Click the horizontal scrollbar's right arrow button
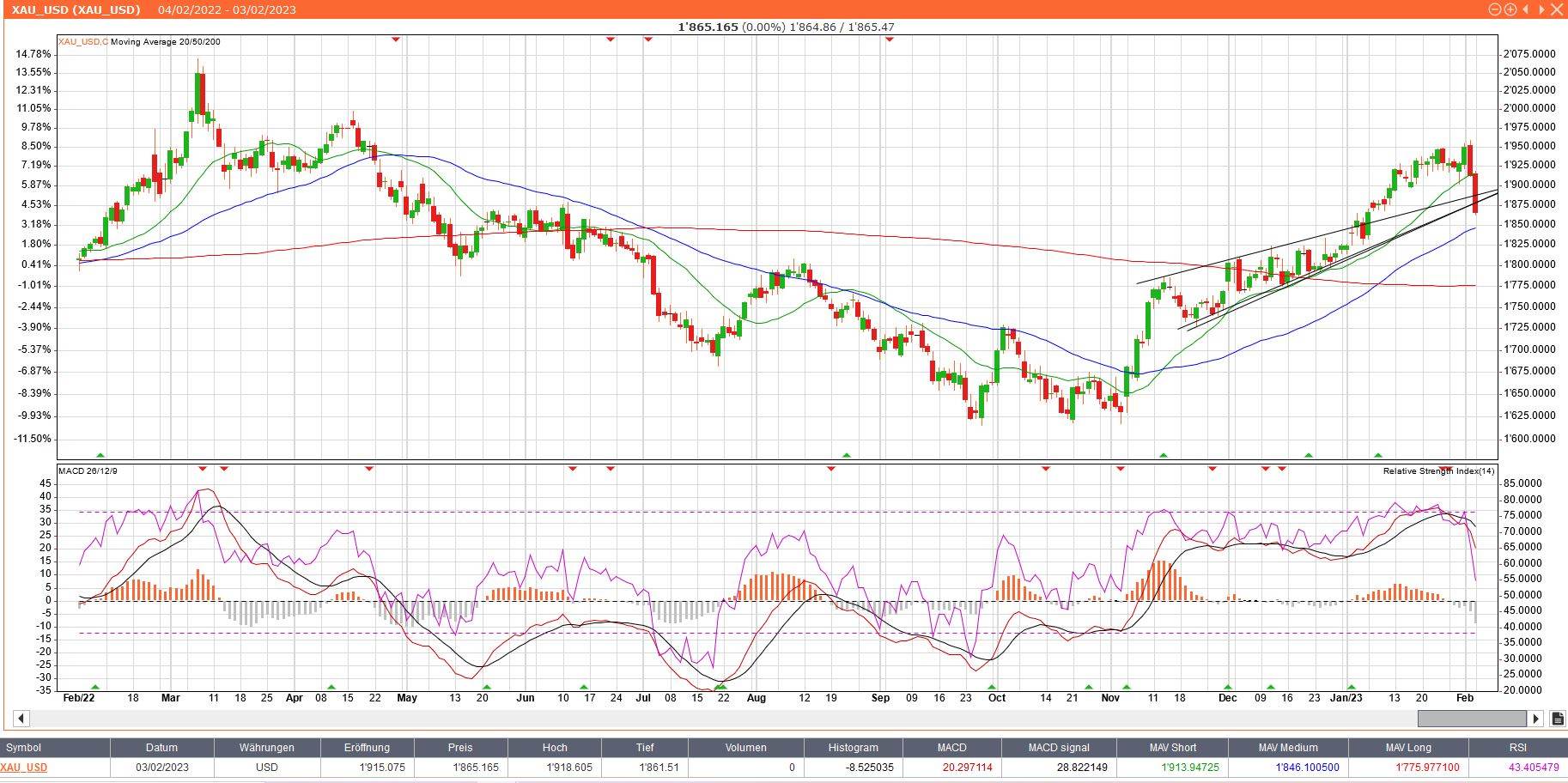The width and height of the screenshot is (1568, 783). (x=1535, y=719)
